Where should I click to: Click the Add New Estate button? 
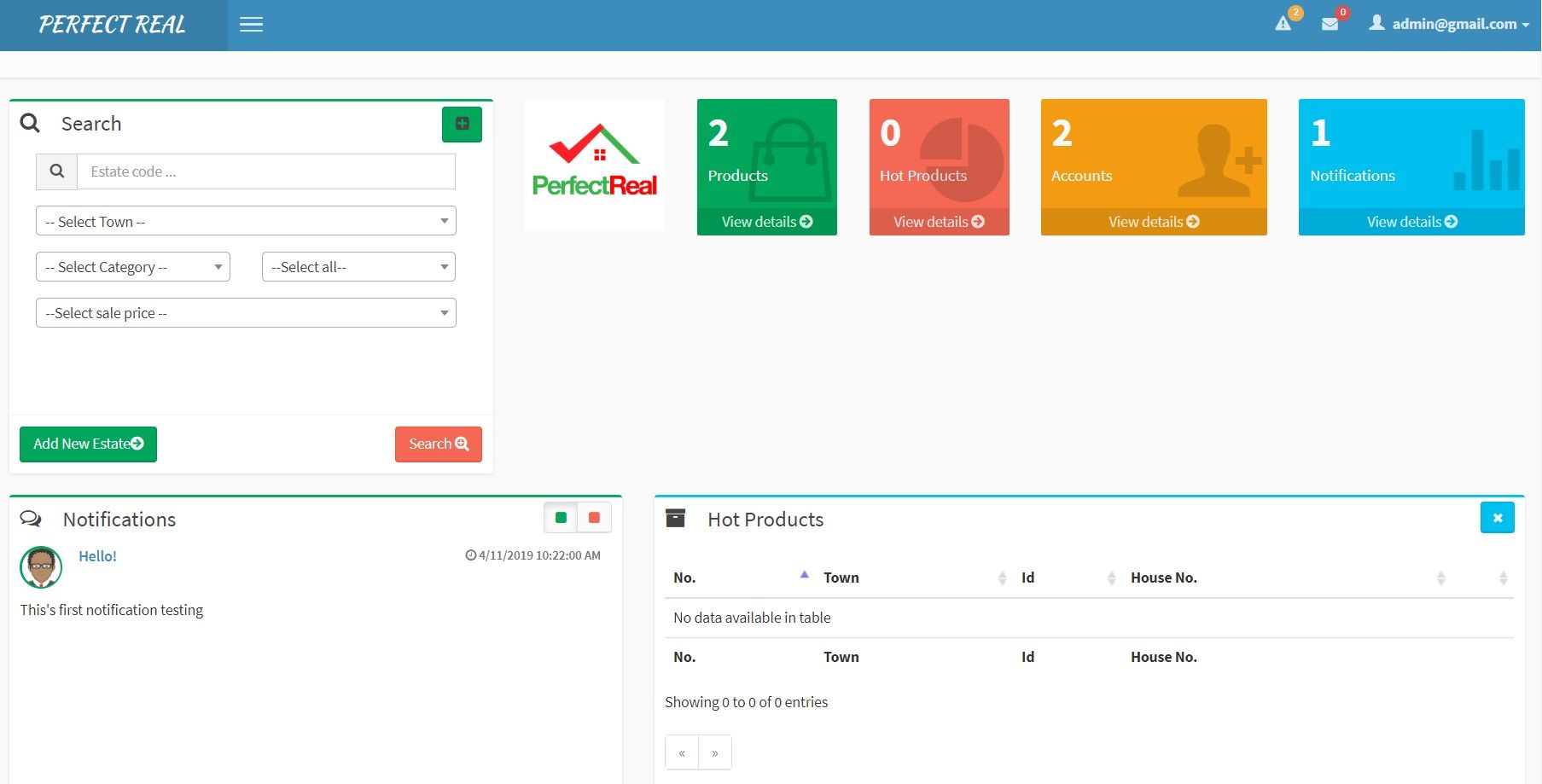[88, 444]
